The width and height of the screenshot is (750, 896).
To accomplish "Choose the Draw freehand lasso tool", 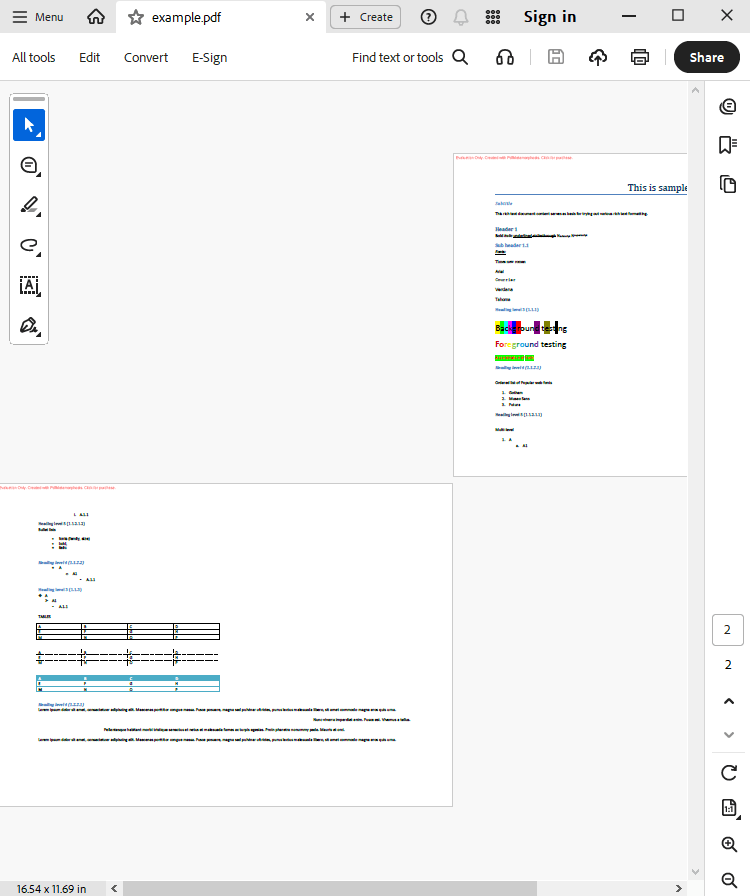I will 29,246.
